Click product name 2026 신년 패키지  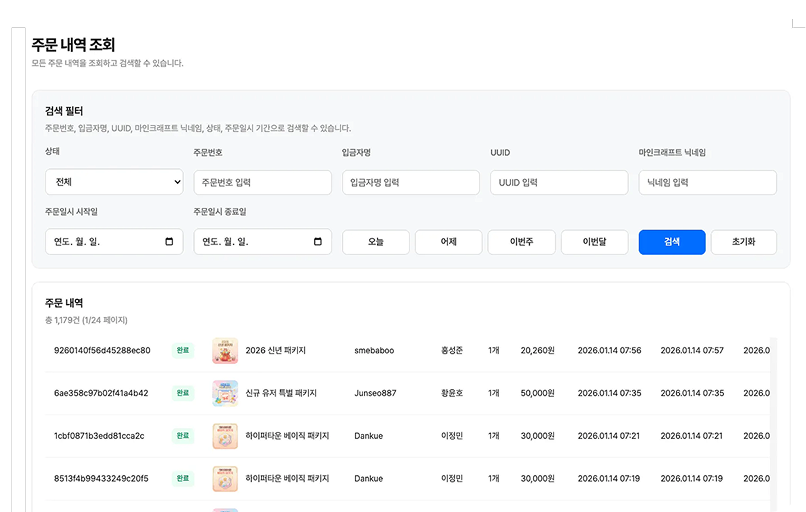tap(276, 351)
